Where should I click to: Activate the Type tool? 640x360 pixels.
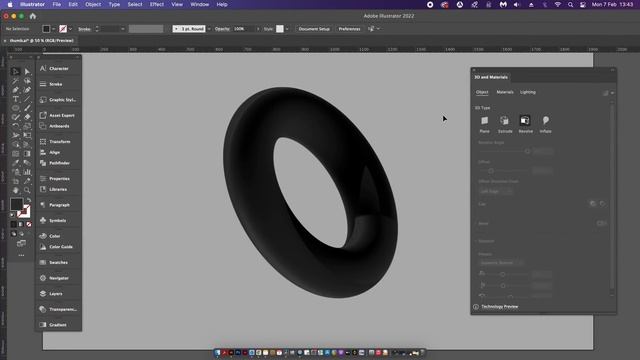click(x=16, y=99)
